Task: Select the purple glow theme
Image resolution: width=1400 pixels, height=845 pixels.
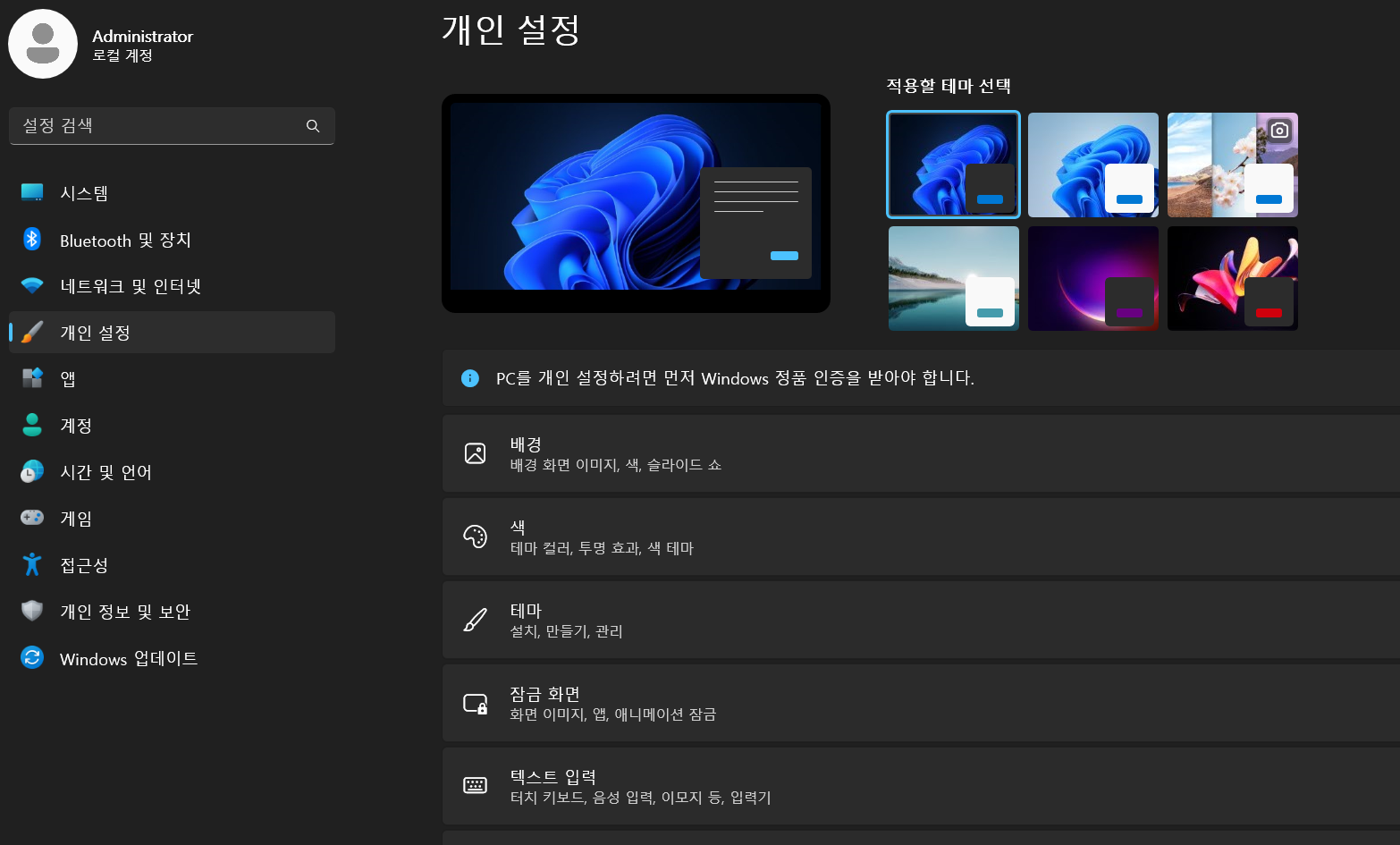Action: tap(1092, 278)
